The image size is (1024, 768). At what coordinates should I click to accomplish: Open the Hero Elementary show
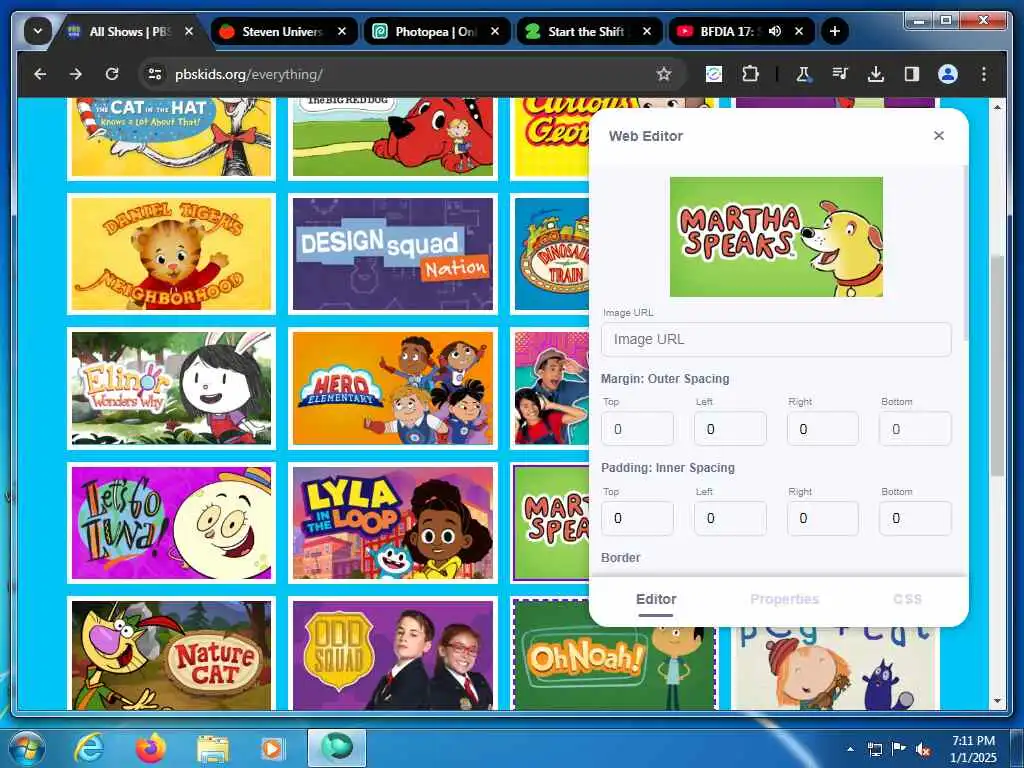pos(392,389)
